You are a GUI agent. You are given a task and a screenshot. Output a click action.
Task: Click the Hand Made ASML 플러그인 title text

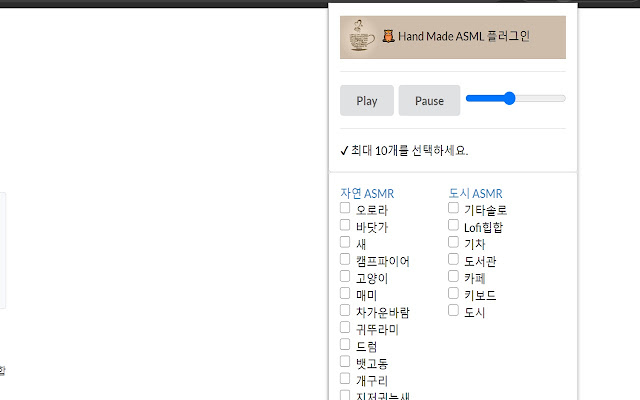click(x=464, y=36)
